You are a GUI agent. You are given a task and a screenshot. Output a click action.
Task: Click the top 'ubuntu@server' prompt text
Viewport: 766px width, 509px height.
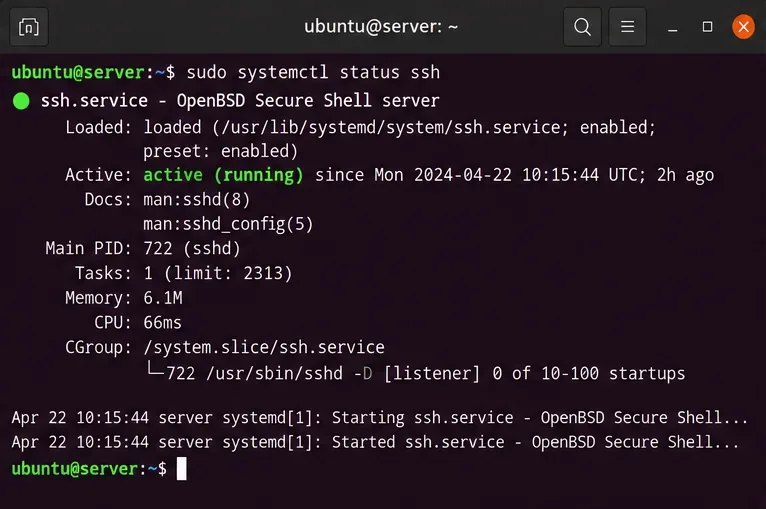click(x=78, y=72)
